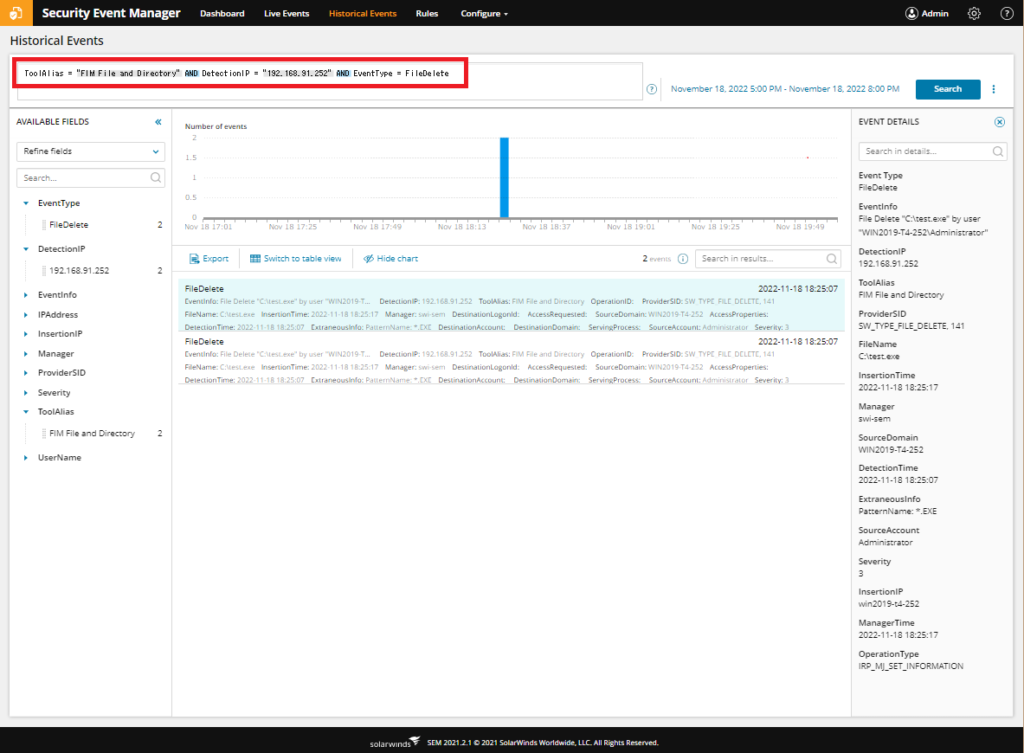This screenshot has height=753, width=1024.
Task: Click the query filter input box
Action: 330,81
